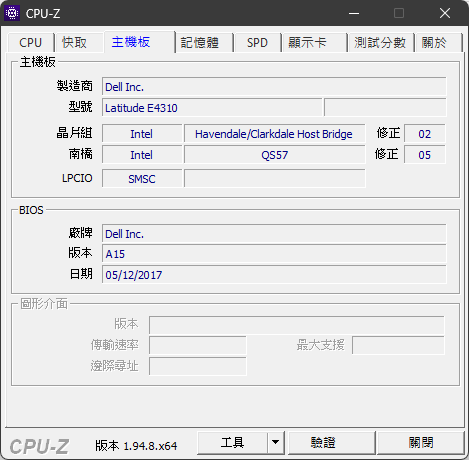469x460 pixels.
Task: Minimize the CPU-Z window
Action: [354, 13]
